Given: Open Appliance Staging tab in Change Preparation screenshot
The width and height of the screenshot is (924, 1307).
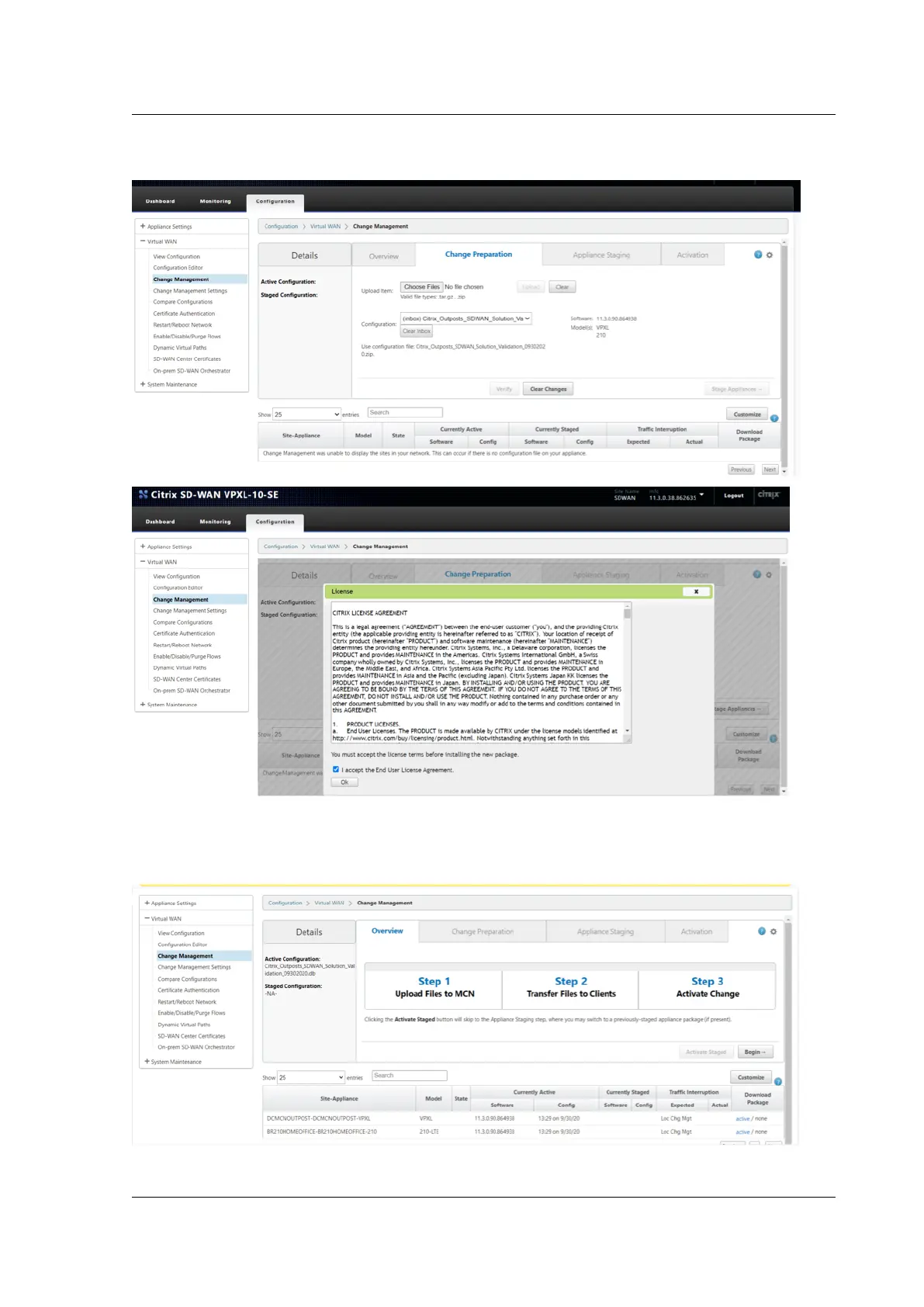Looking at the screenshot, I should (x=601, y=255).
